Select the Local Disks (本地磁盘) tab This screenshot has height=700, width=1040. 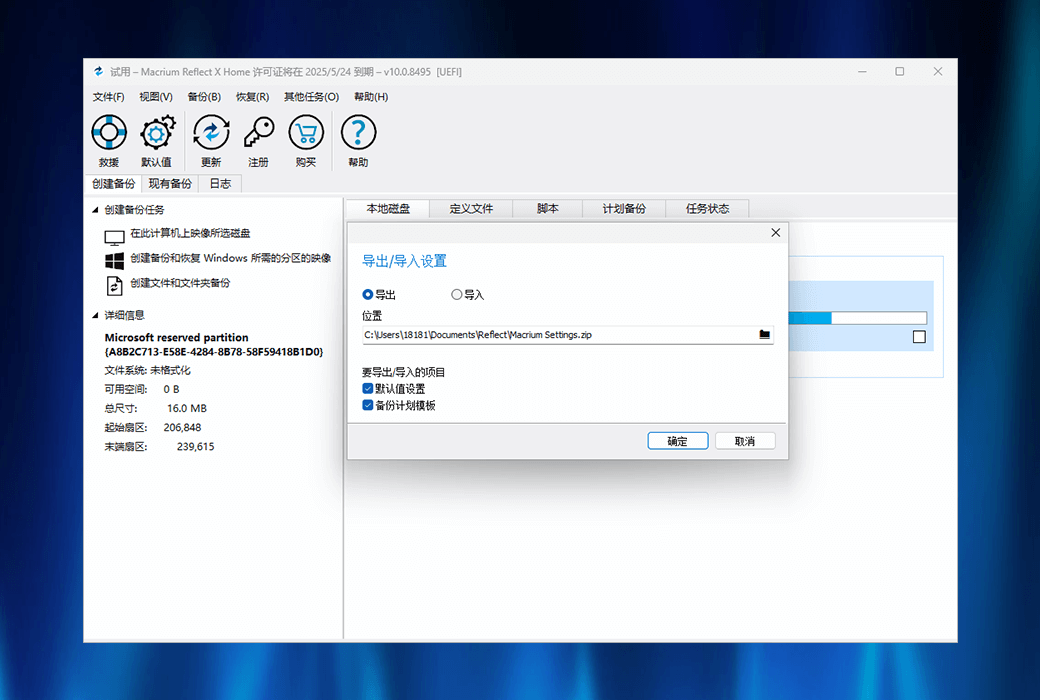tap(388, 208)
